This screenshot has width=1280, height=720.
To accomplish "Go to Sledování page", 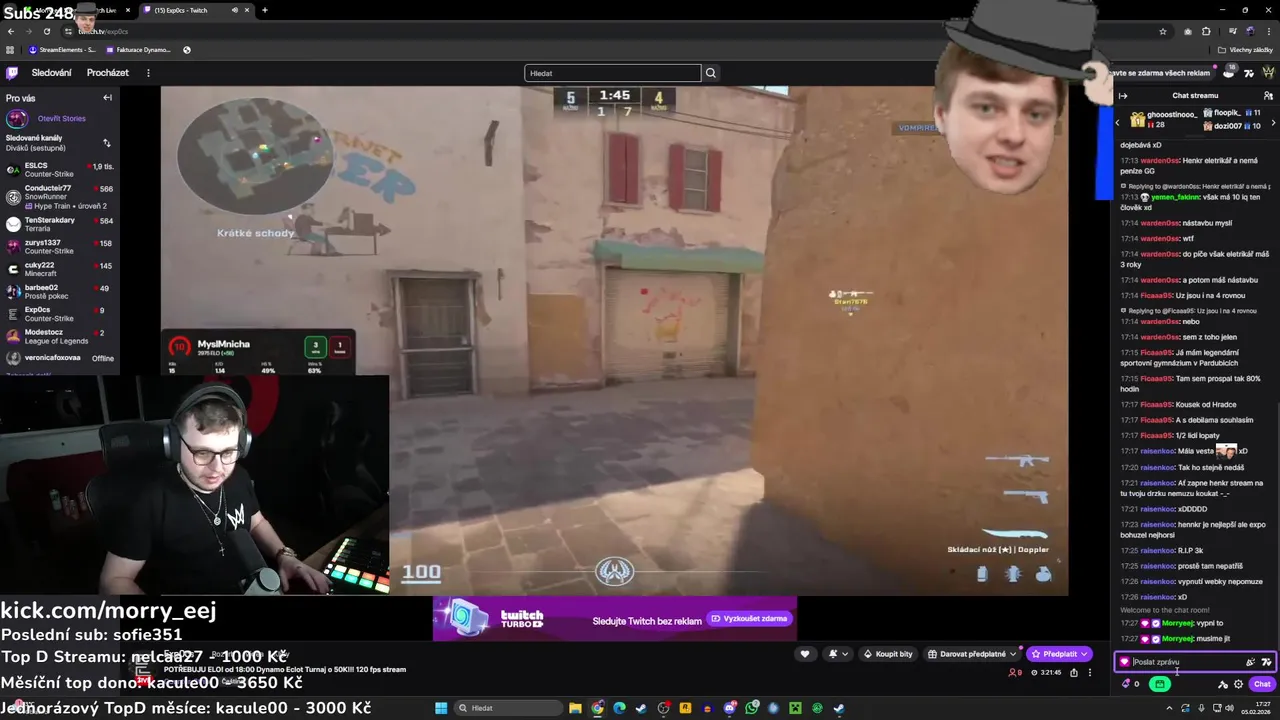I will [x=51, y=73].
